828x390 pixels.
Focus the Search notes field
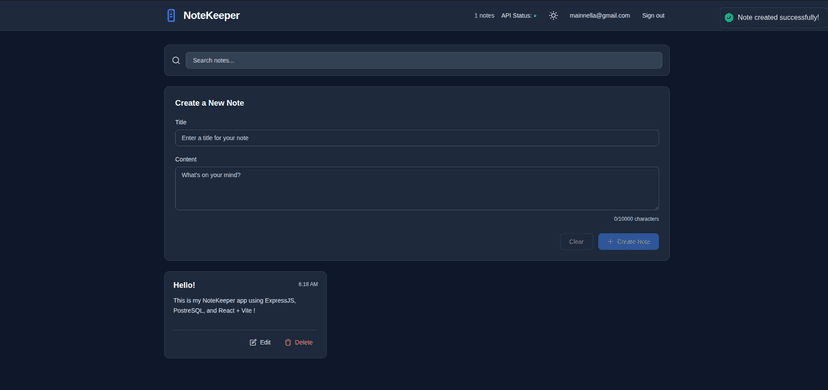click(424, 60)
